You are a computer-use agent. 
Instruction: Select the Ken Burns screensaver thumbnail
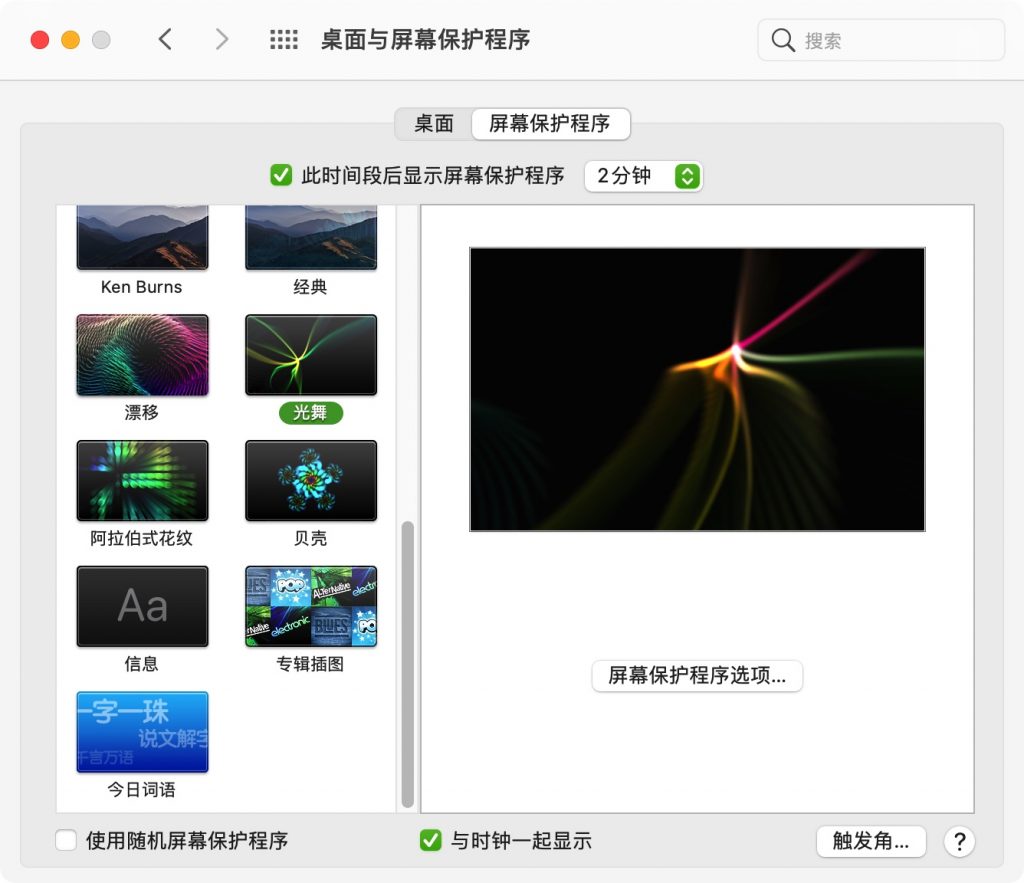pyautogui.click(x=142, y=238)
